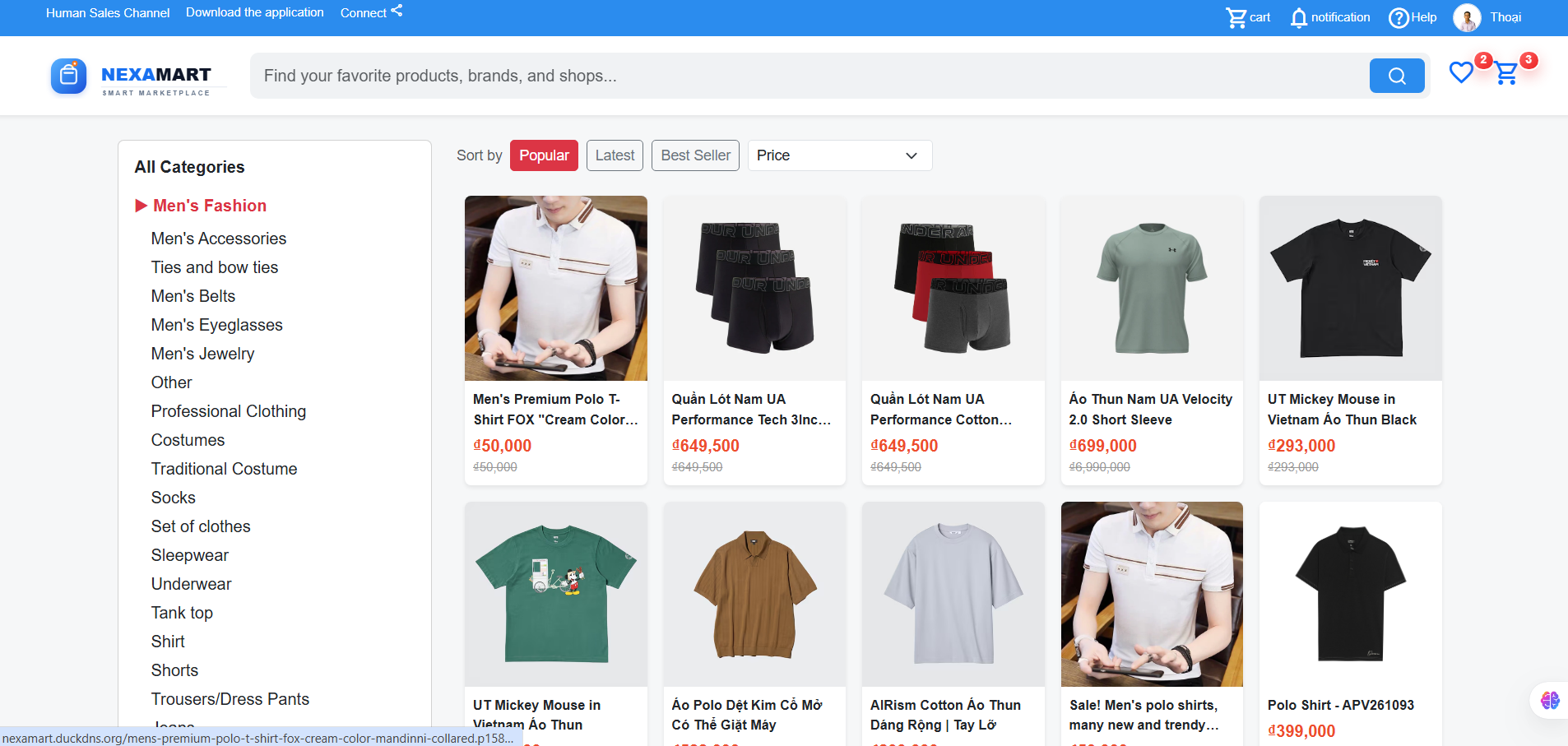Viewport: 1568px width, 746px height.
Task: Open the floating brain assistant icon
Action: 1550,700
